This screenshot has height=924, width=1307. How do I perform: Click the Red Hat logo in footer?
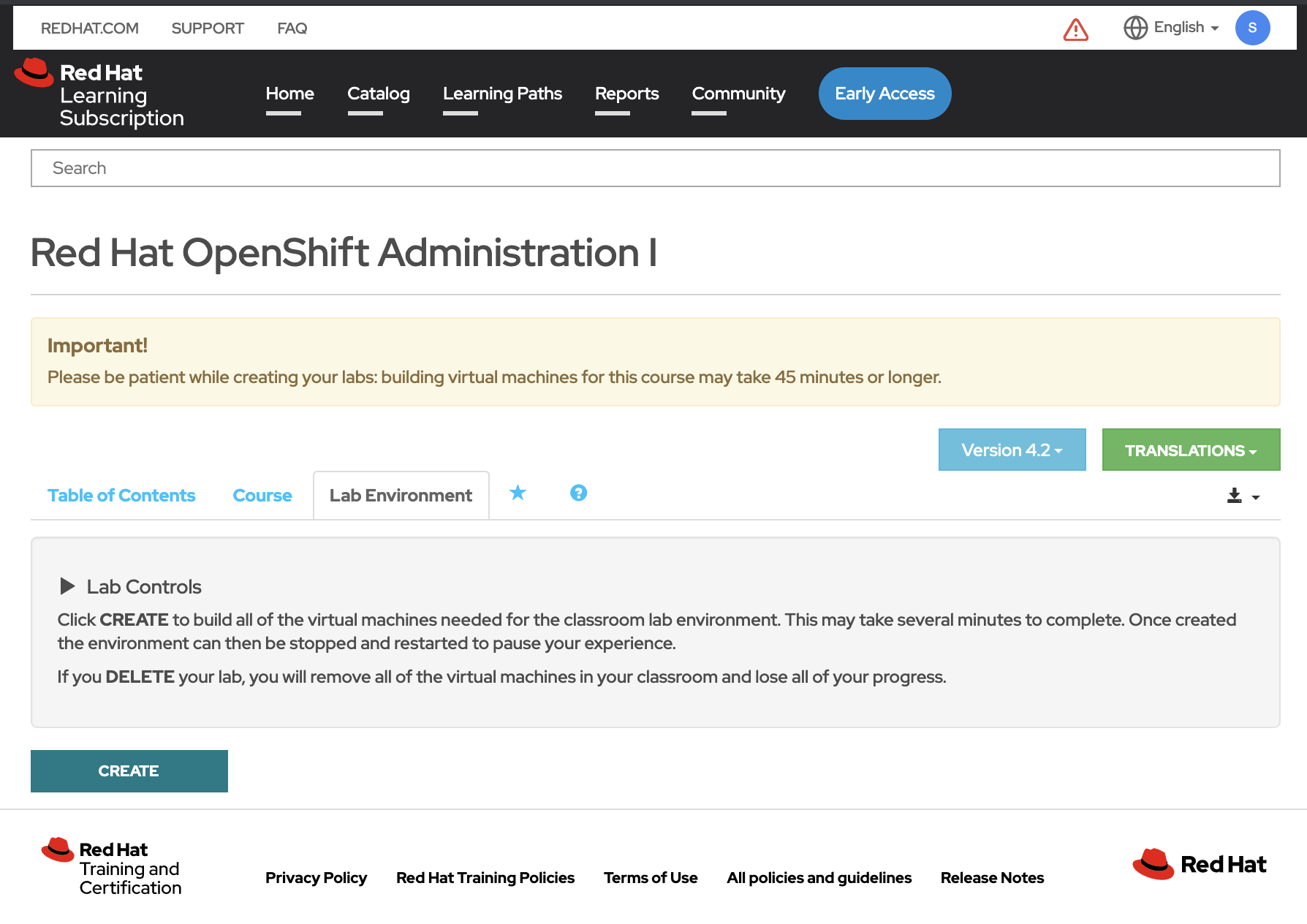point(1199,865)
